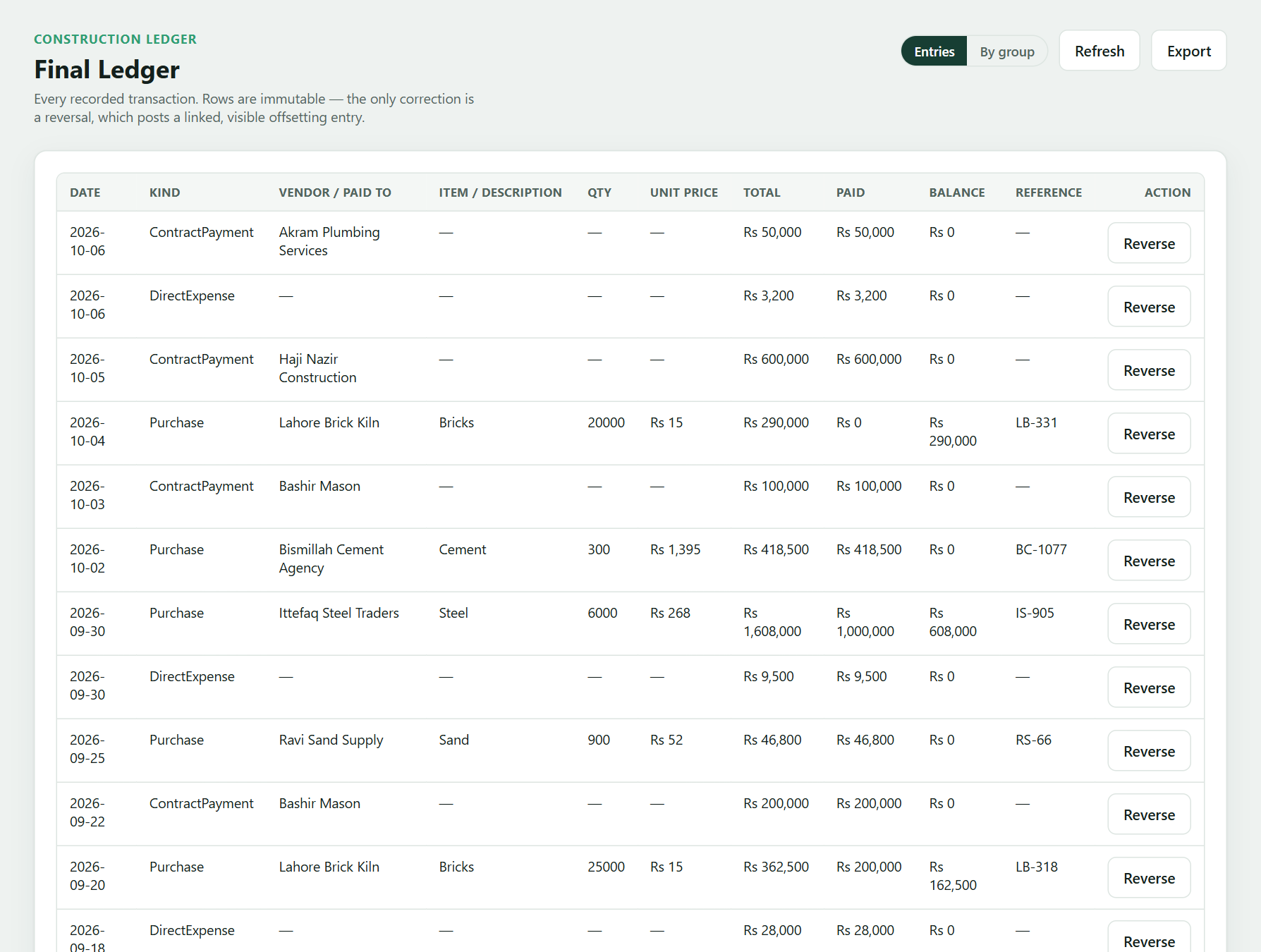The height and width of the screenshot is (952, 1261).
Task: Reverse the Haji Nazir Construction payment
Action: tap(1149, 370)
